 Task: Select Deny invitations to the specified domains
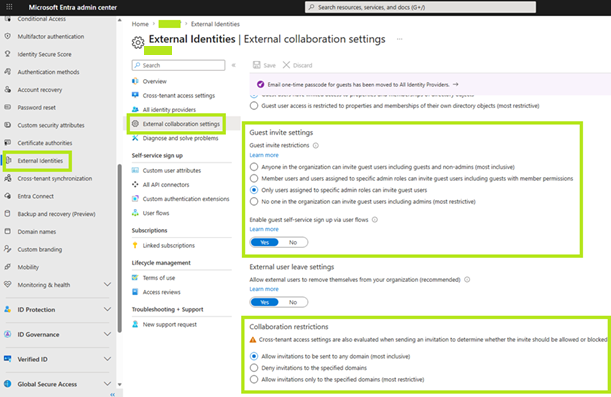click(x=254, y=368)
